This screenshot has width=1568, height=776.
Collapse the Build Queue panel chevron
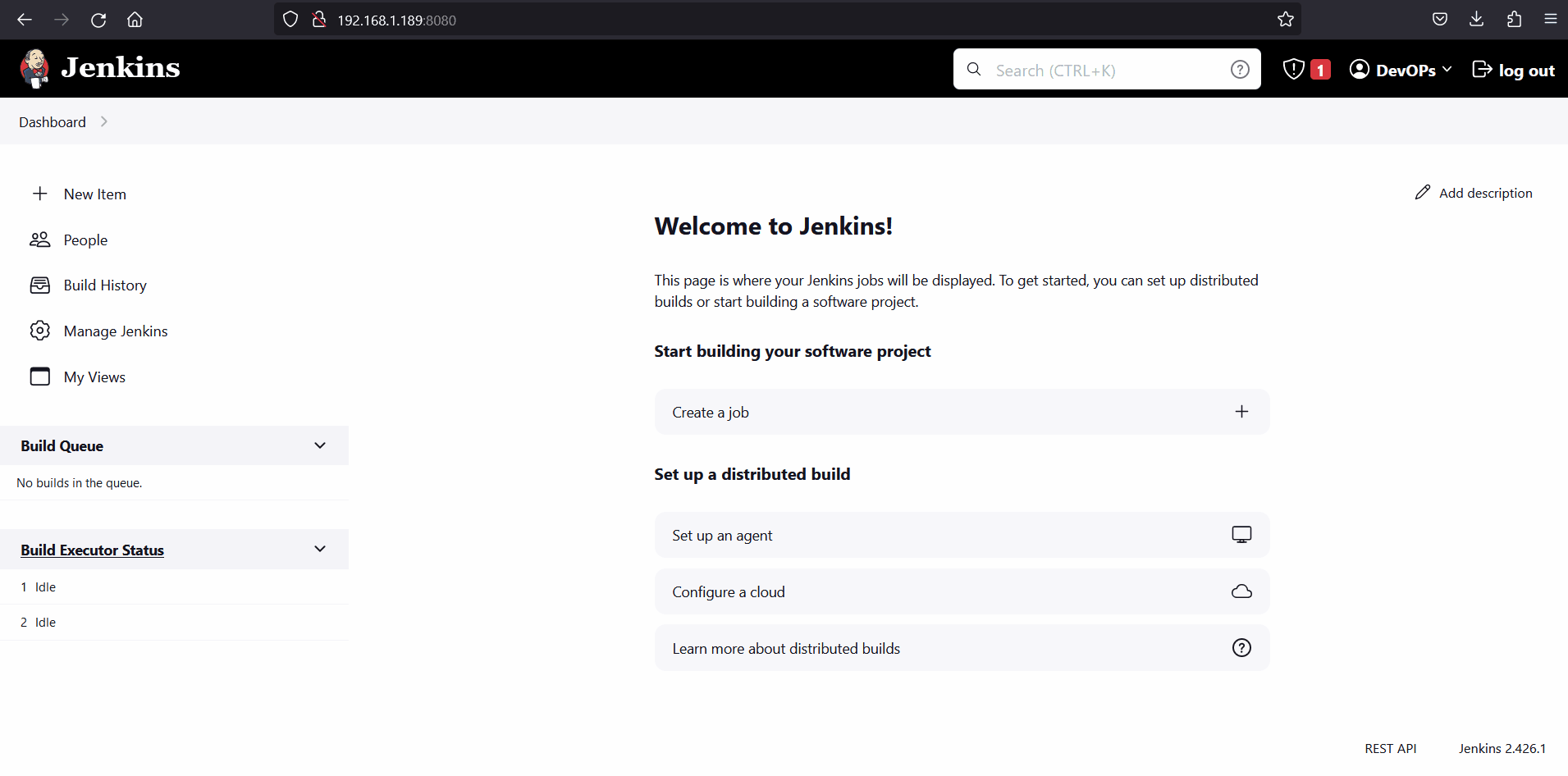320,445
